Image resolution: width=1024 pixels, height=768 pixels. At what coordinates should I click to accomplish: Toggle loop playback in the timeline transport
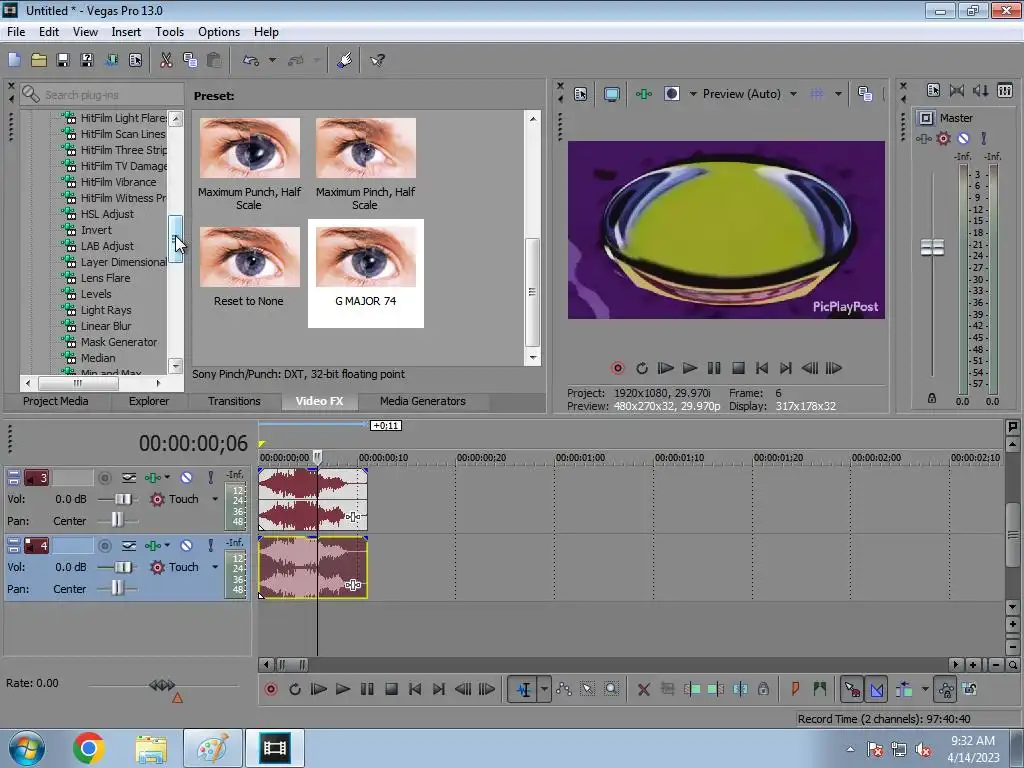tap(295, 689)
